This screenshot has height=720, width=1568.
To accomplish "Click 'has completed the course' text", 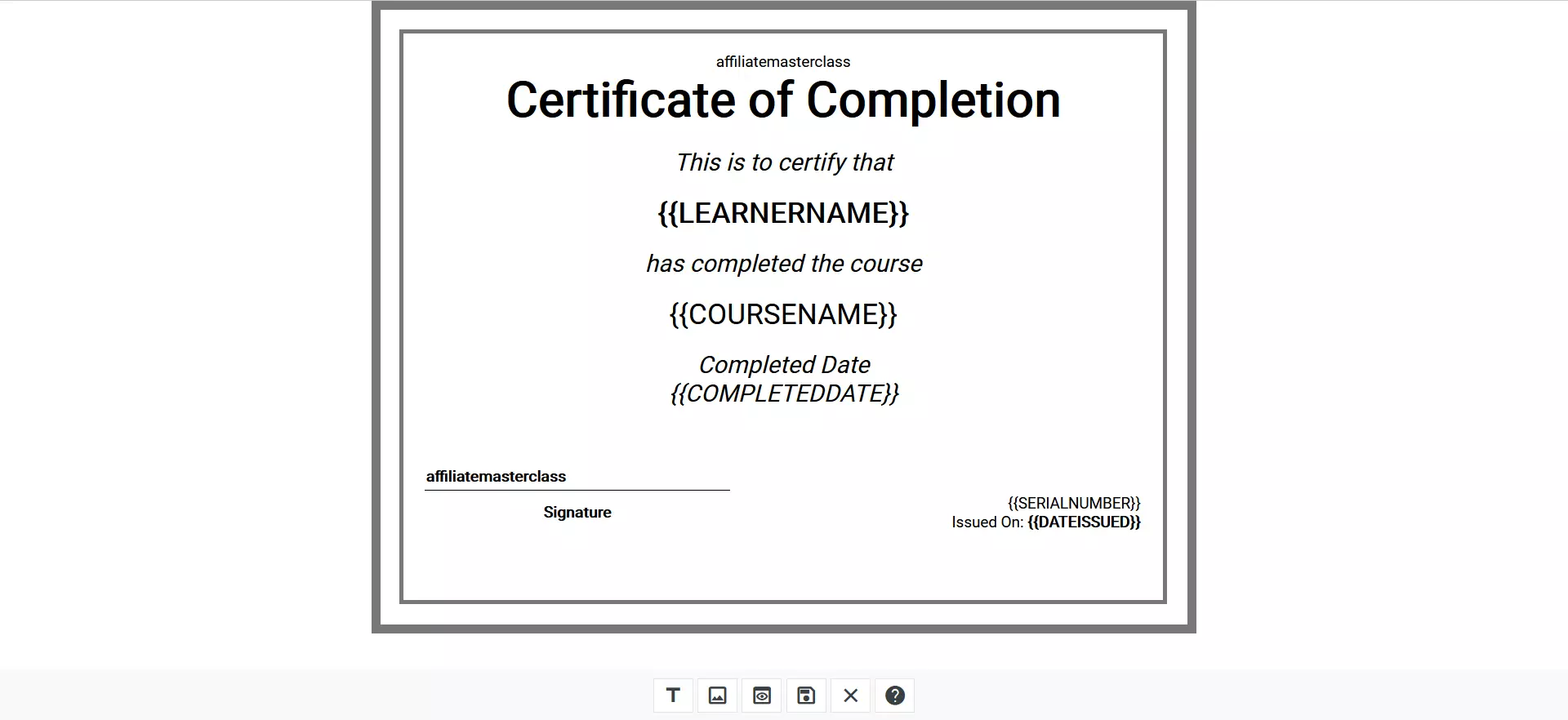I will [x=784, y=264].
